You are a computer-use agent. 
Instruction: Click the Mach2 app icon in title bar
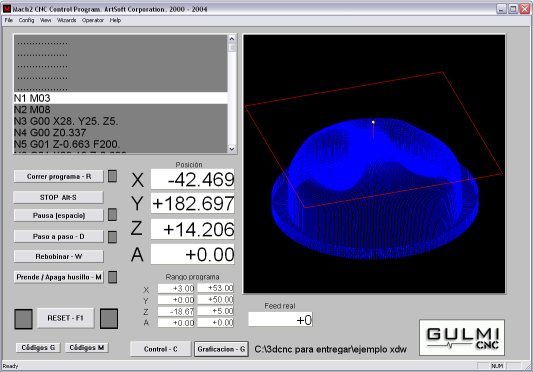click(x=7, y=9)
